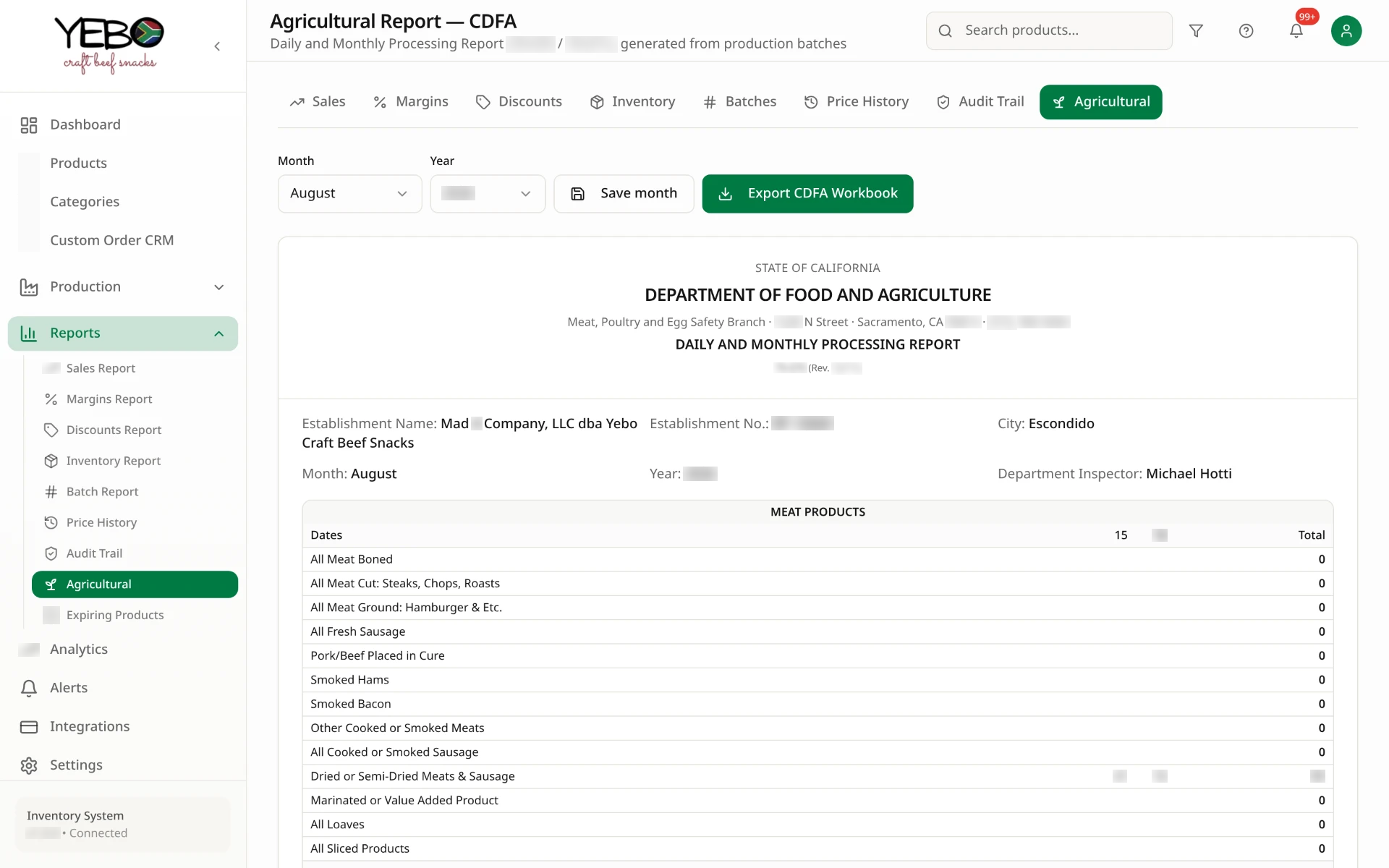Open the Month dropdown showing August

coord(349,194)
